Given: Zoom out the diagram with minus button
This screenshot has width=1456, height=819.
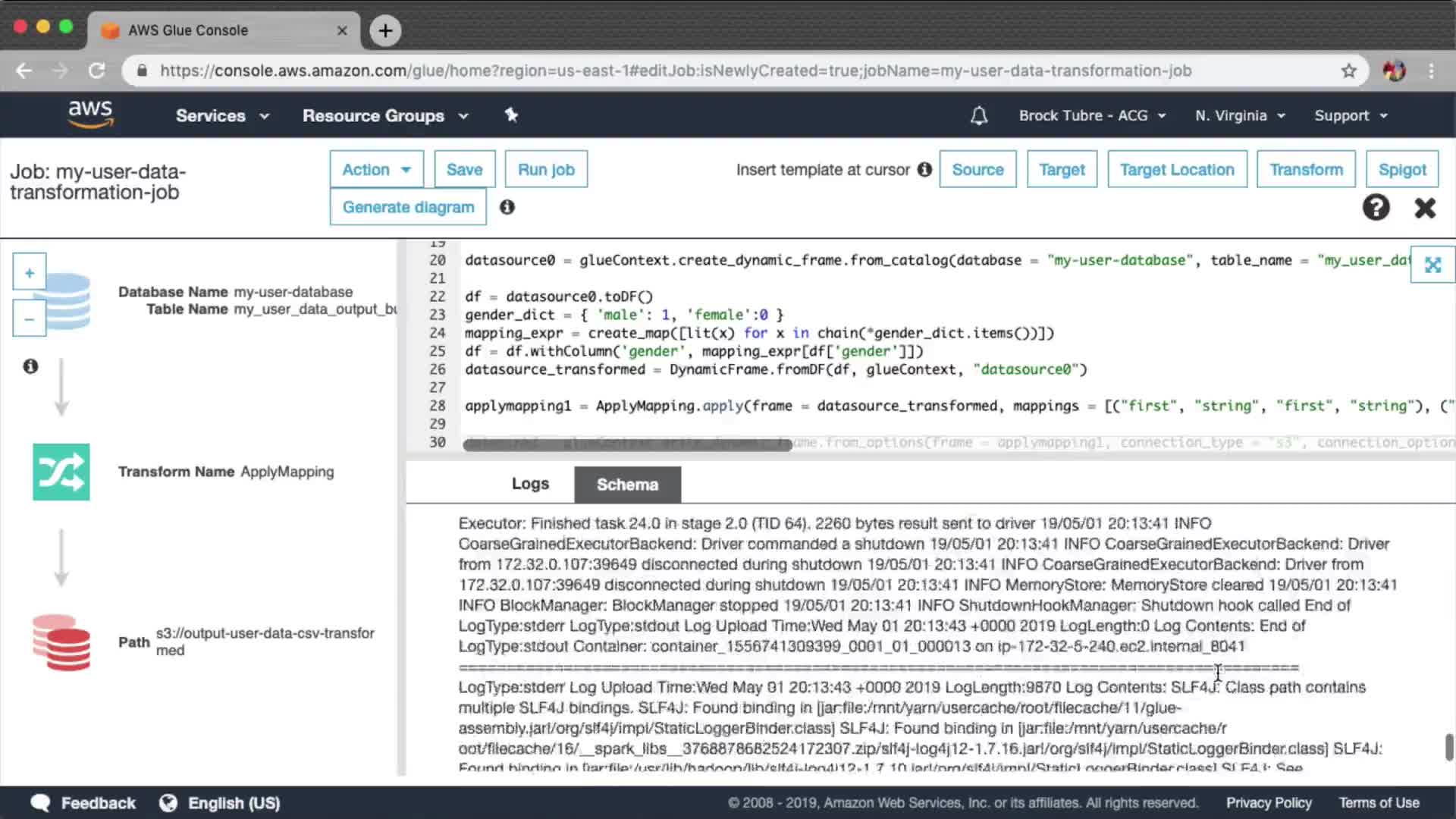Looking at the screenshot, I should point(29,319).
